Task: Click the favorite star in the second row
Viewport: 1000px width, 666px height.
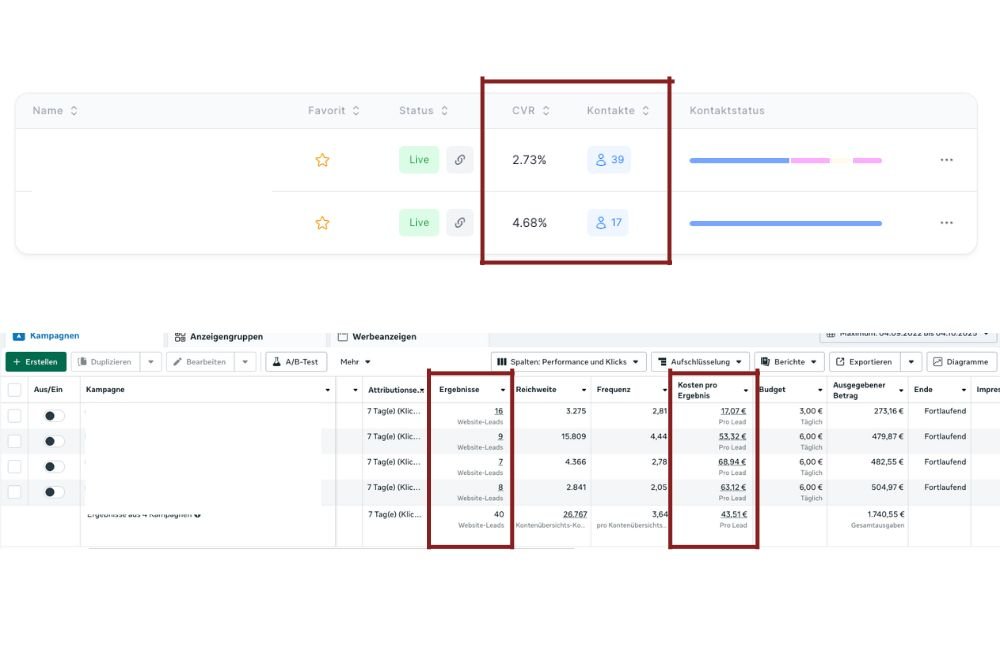Action: [x=322, y=223]
